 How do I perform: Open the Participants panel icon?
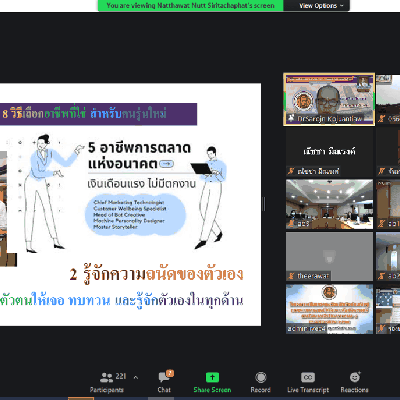(x=106, y=378)
